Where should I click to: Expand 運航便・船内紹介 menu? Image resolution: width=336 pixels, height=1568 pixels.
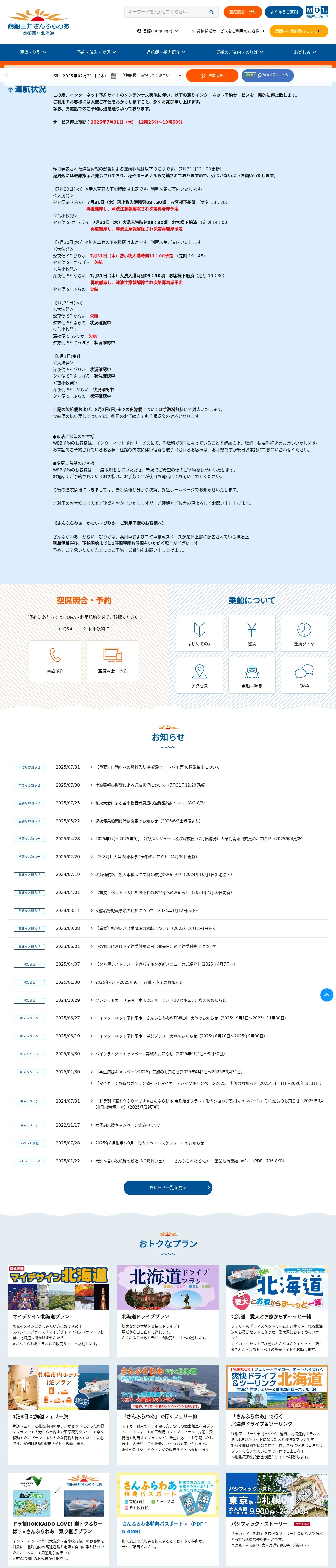(165, 52)
